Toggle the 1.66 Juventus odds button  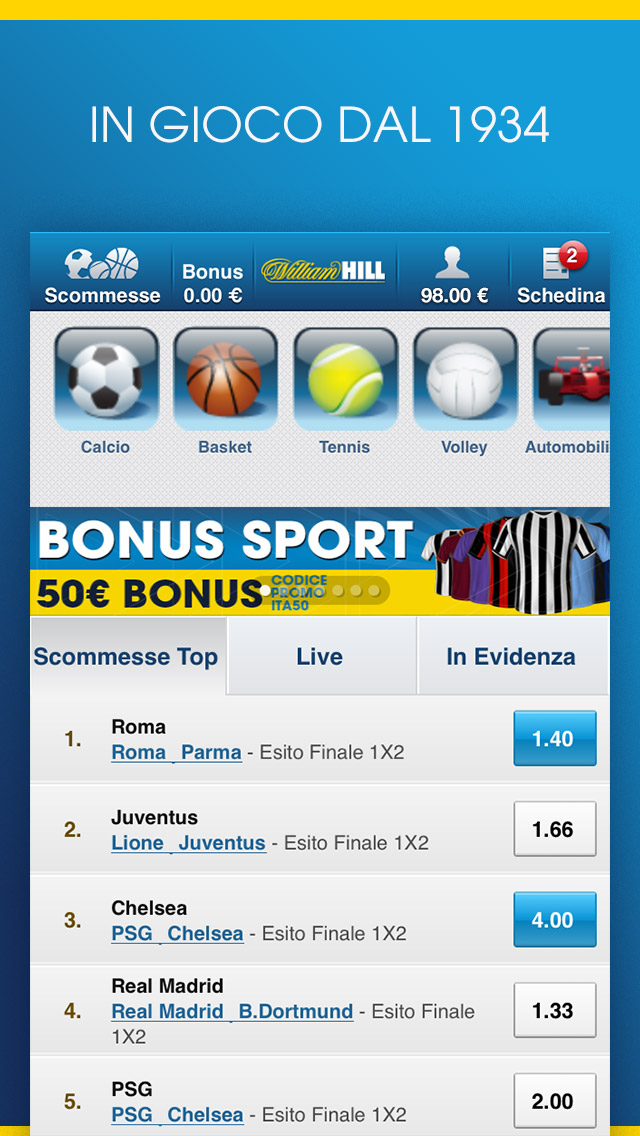(554, 829)
